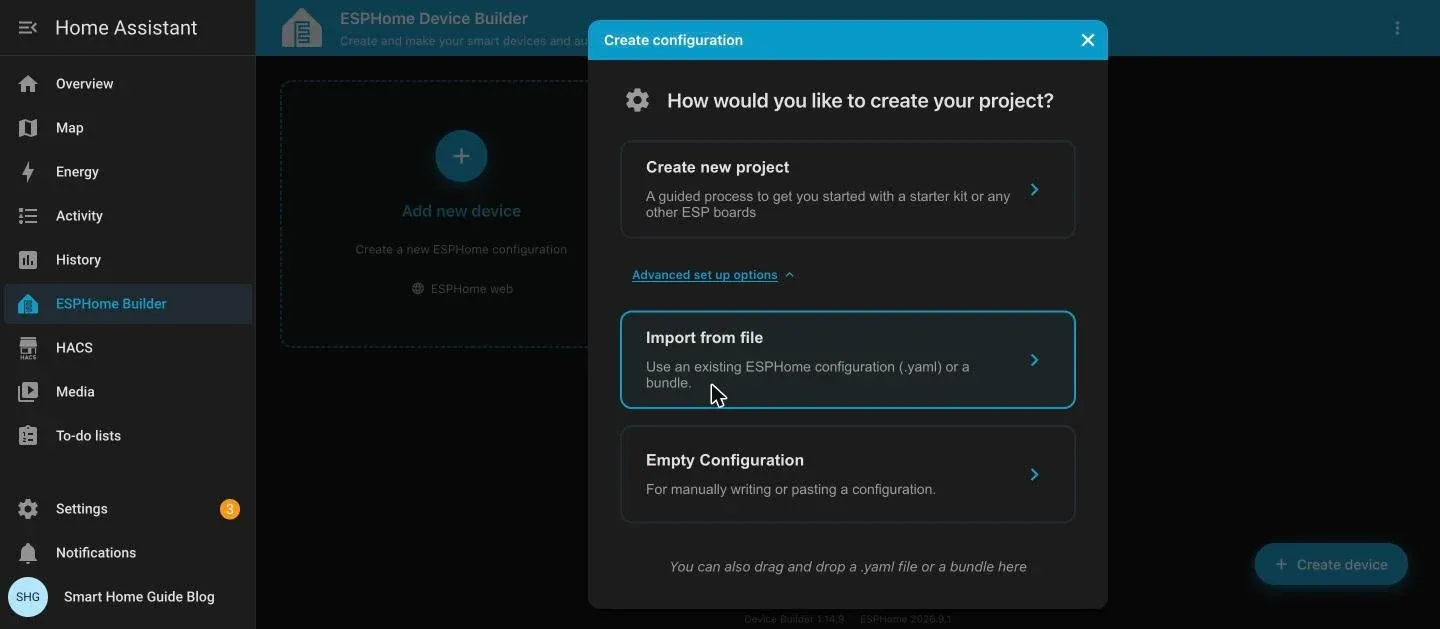The height and width of the screenshot is (629, 1440).
Task: Open the Energy lightning icon
Action: (x=28, y=172)
